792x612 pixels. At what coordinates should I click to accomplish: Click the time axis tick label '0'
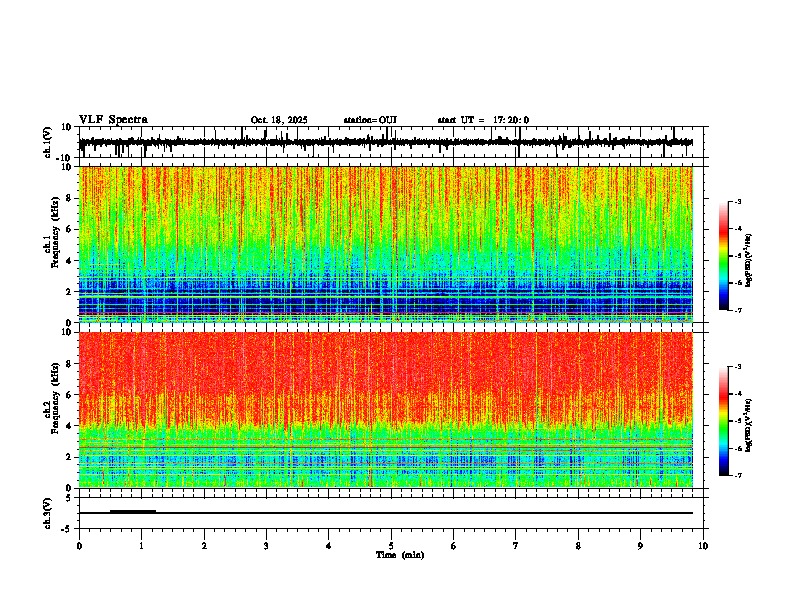79,546
